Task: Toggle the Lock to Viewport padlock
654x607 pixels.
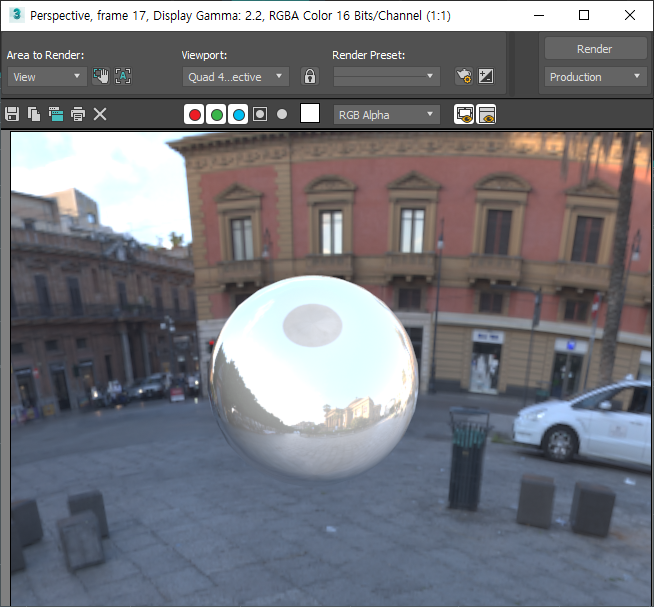Action: coord(310,76)
